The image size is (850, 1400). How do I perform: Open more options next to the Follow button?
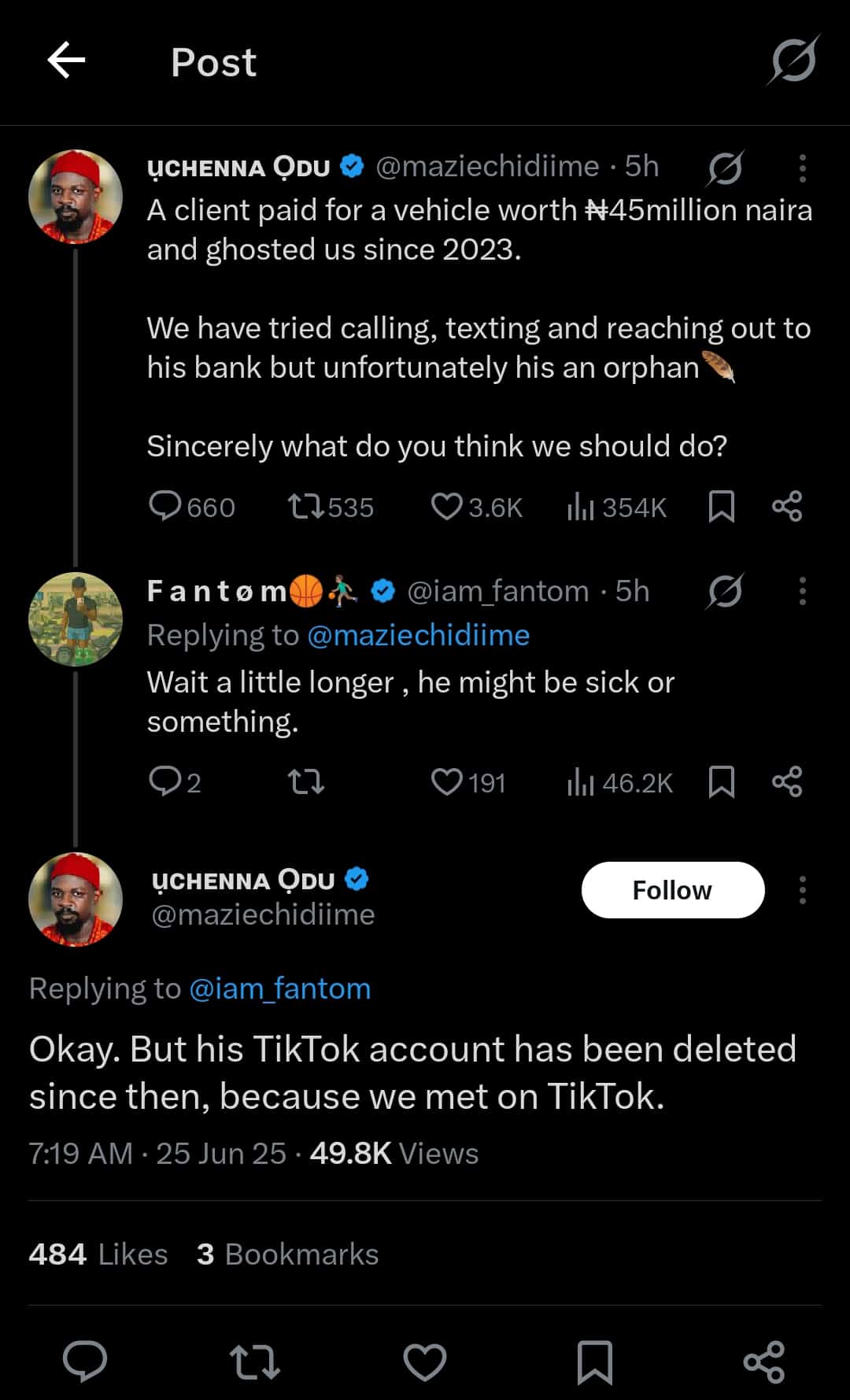coord(802,890)
